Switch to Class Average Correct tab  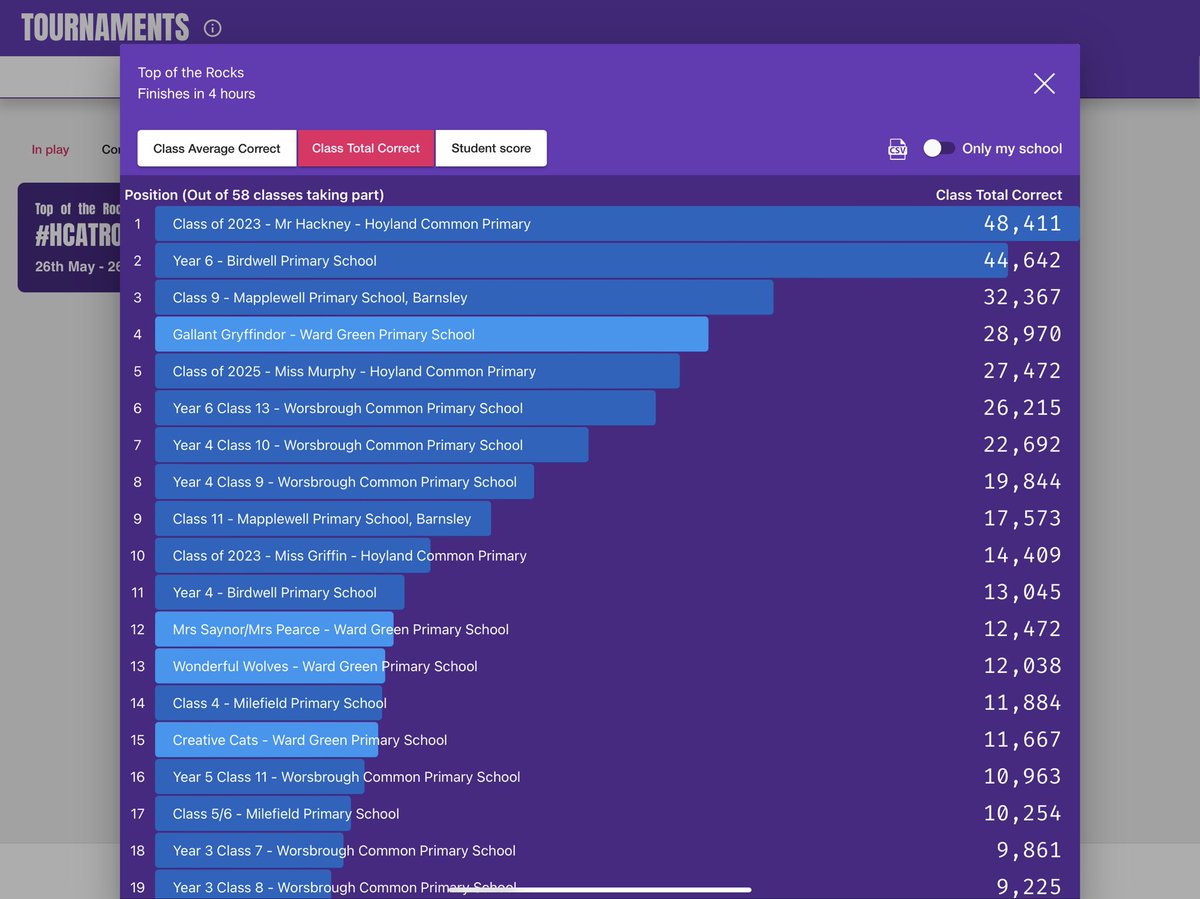(x=217, y=148)
